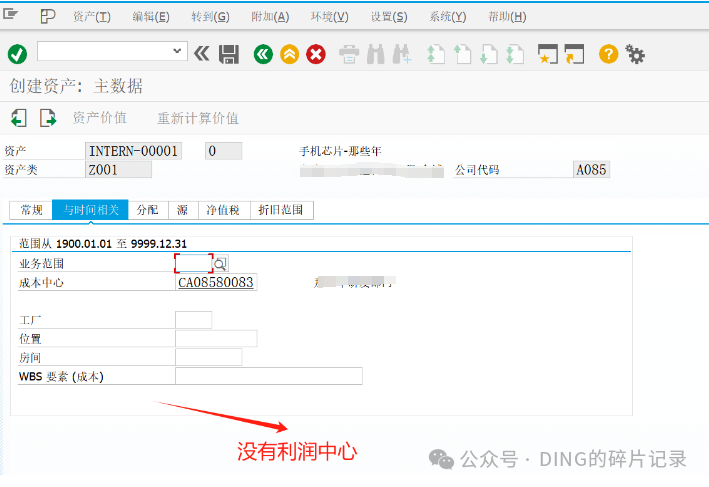Go to previous page icon
The width and height of the screenshot is (709, 487).
[462, 54]
